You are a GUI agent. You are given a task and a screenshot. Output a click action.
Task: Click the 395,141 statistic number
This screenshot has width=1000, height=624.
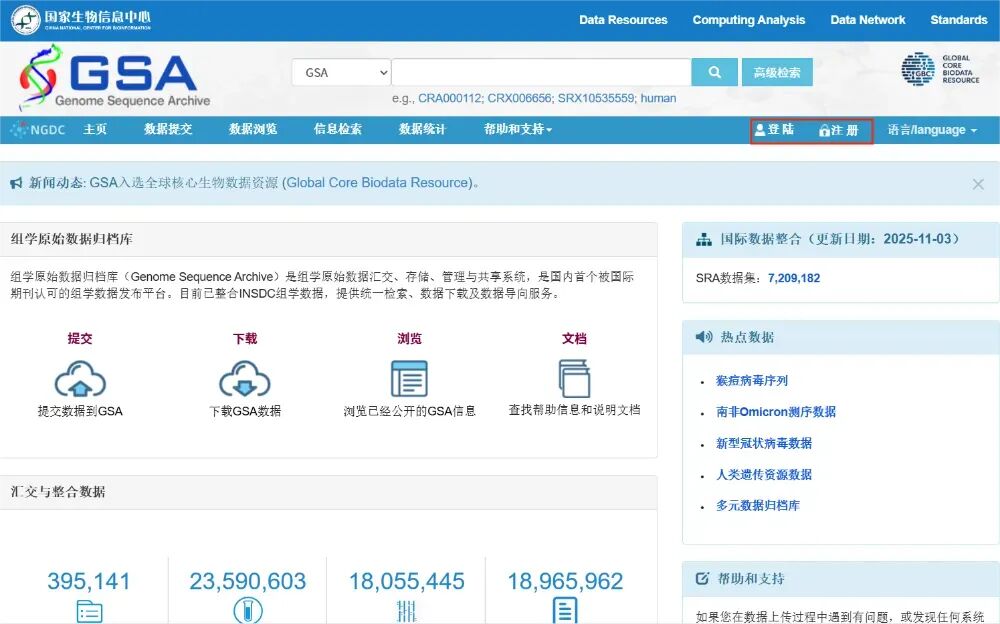pos(89,581)
